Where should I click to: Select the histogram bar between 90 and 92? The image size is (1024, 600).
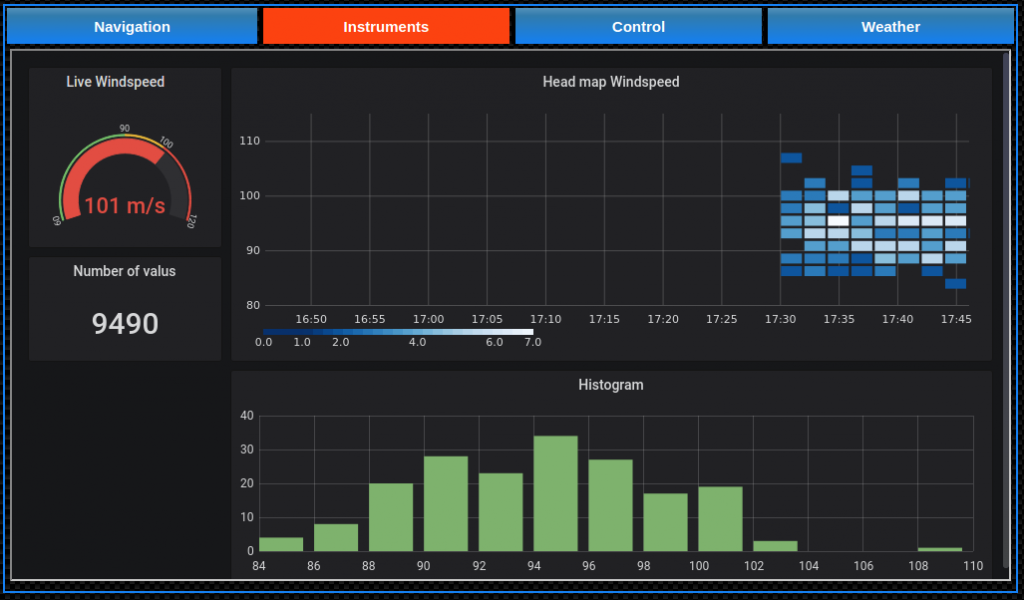445,503
